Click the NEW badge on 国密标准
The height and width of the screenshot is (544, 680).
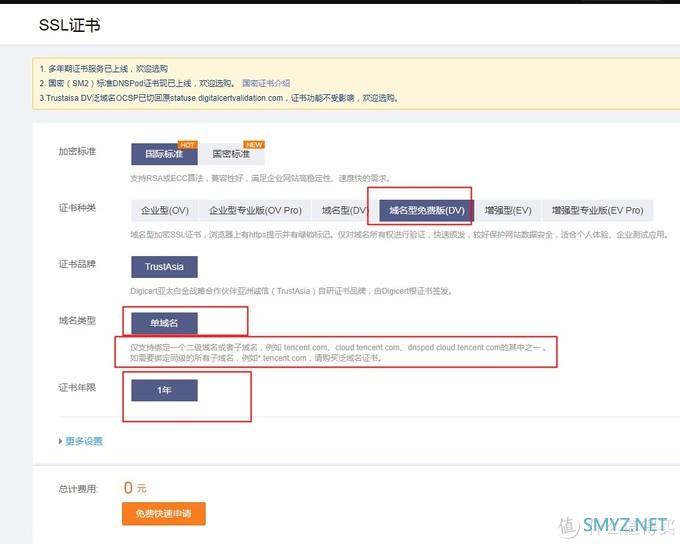click(253, 144)
